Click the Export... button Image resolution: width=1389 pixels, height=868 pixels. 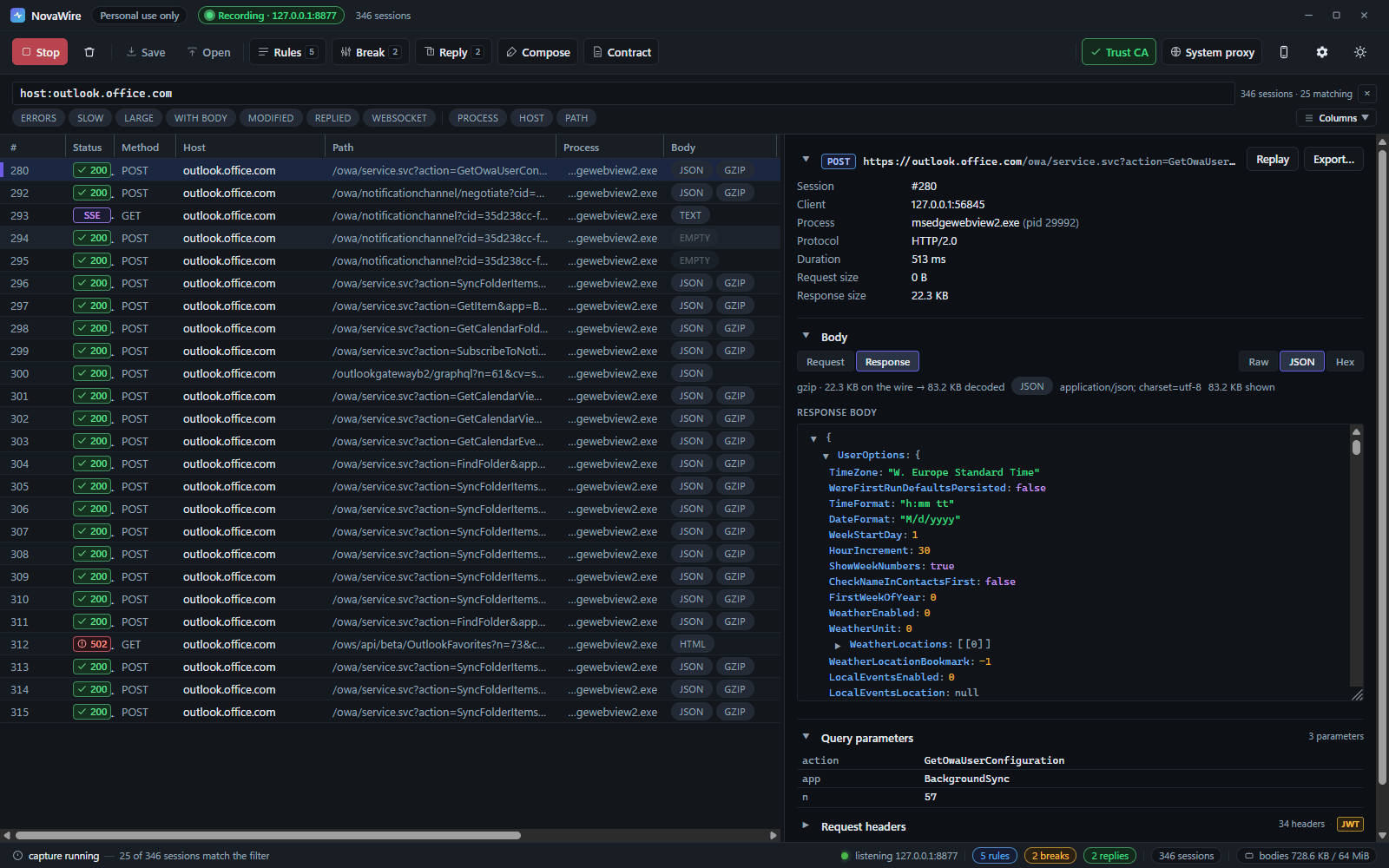tap(1333, 159)
